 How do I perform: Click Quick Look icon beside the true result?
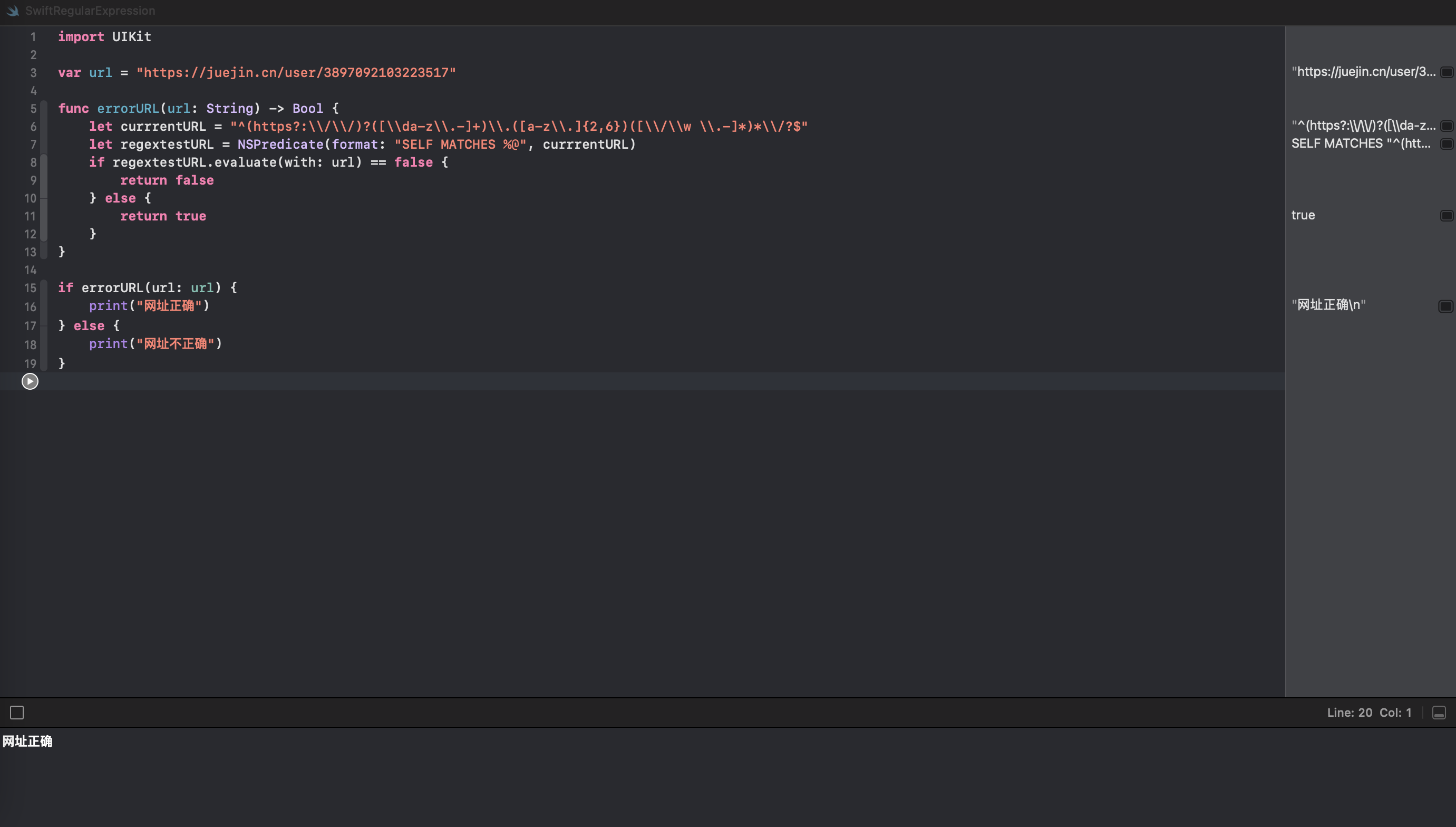tap(1447, 215)
